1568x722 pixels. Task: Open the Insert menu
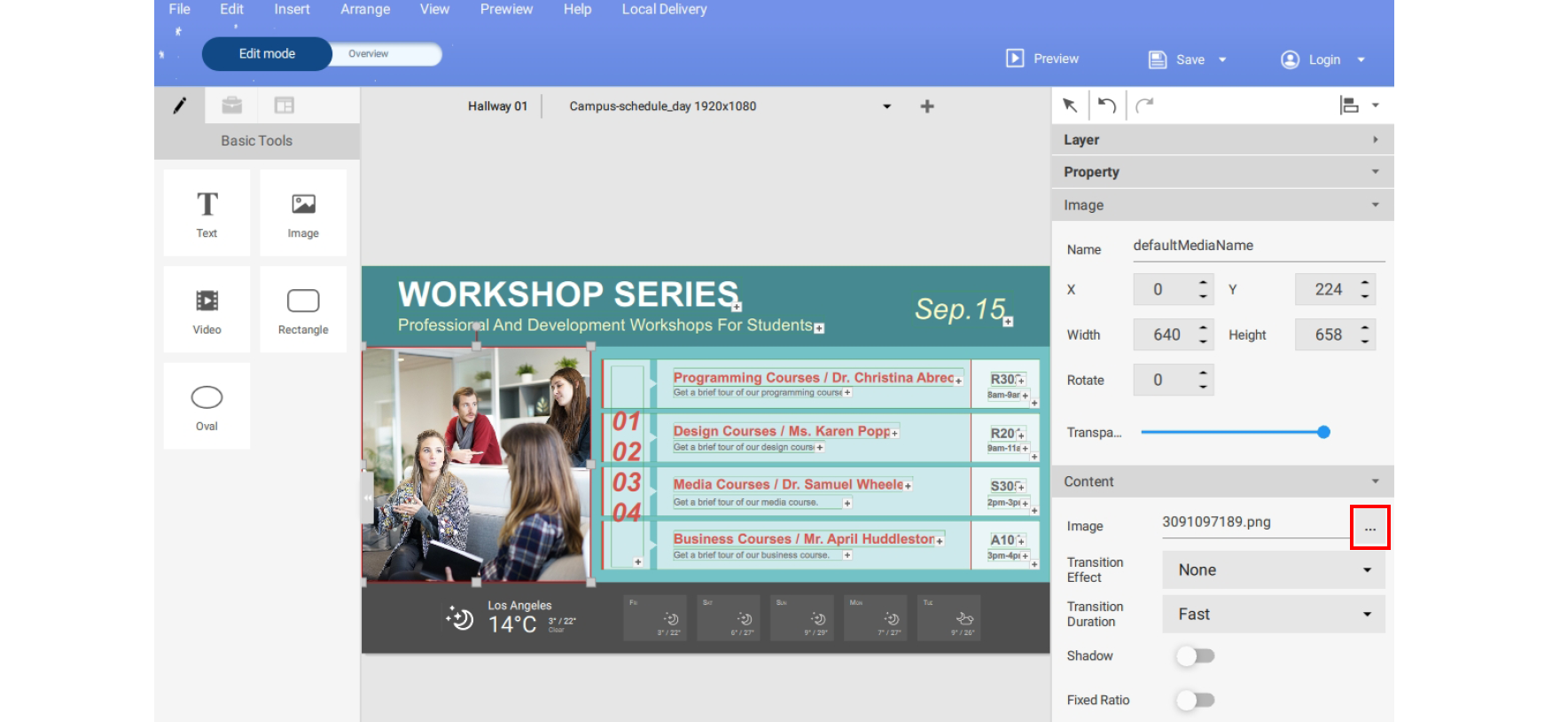tap(292, 10)
